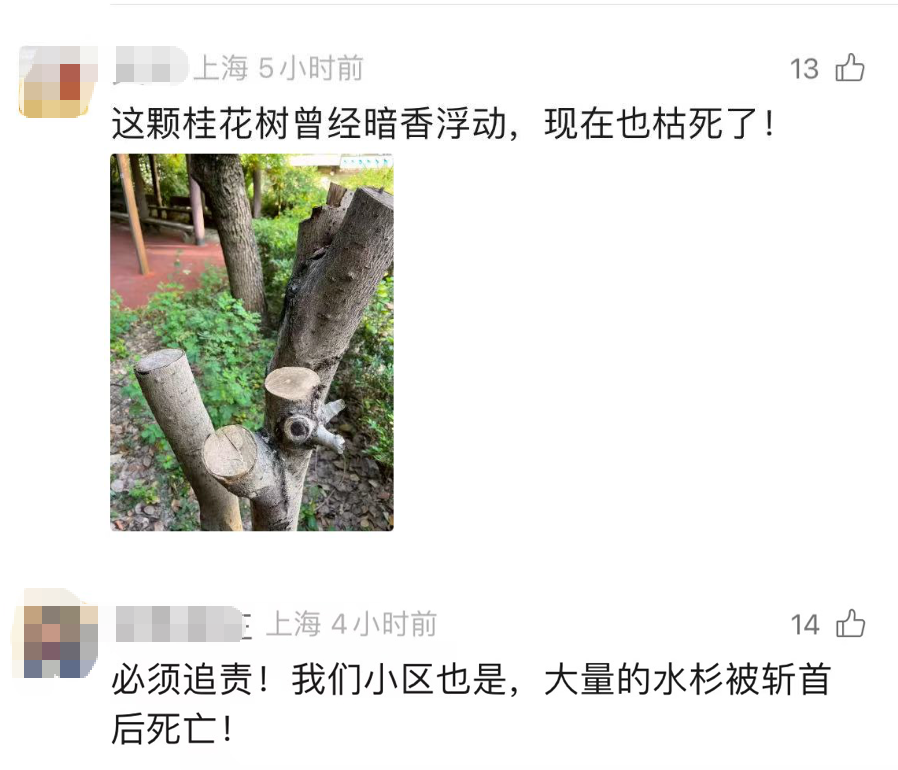Click 上海 location on second comment
Screen dimensions: 898x770
click(x=294, y=624)
